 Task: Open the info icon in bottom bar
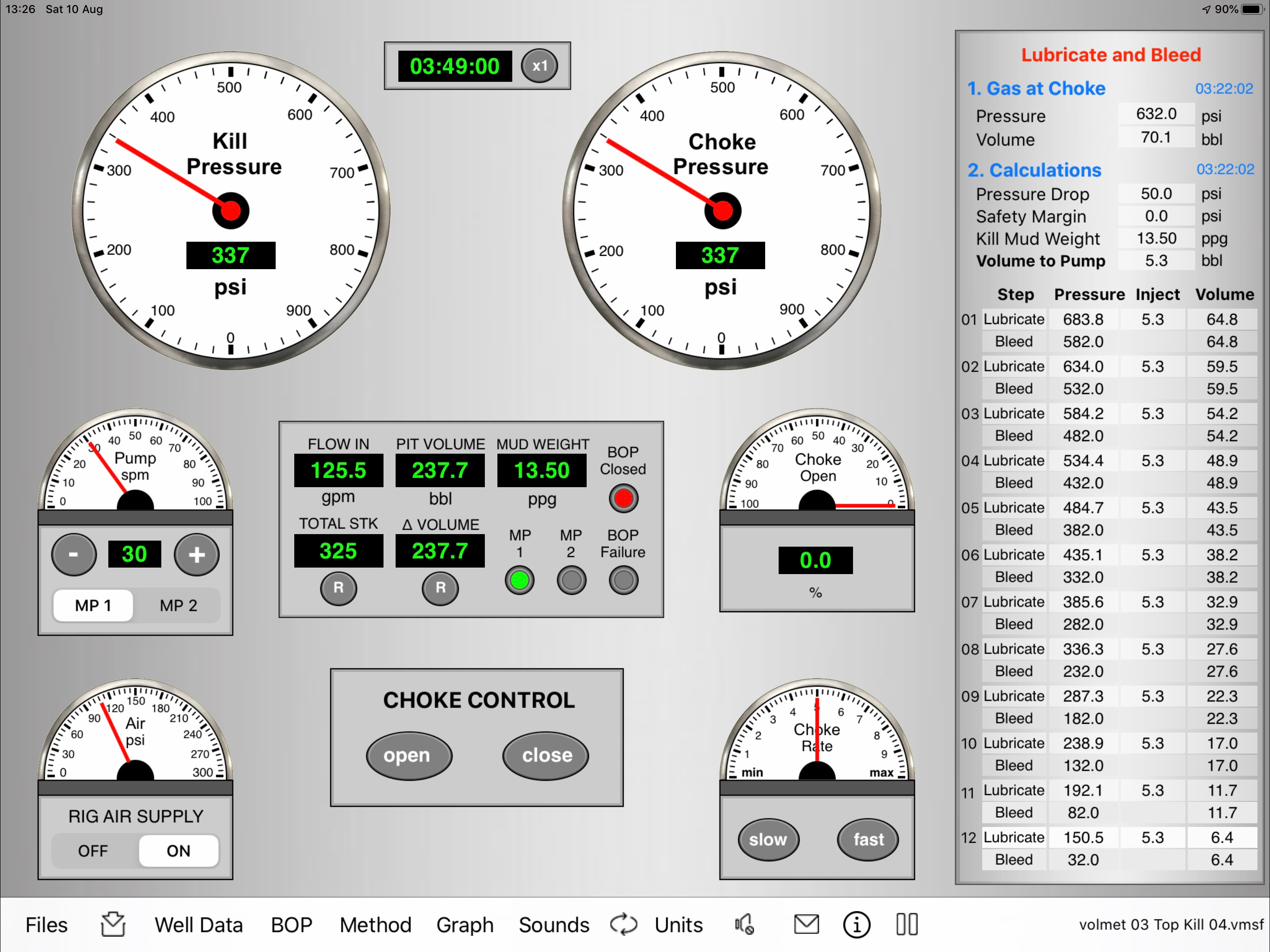[x=856, y=925]
